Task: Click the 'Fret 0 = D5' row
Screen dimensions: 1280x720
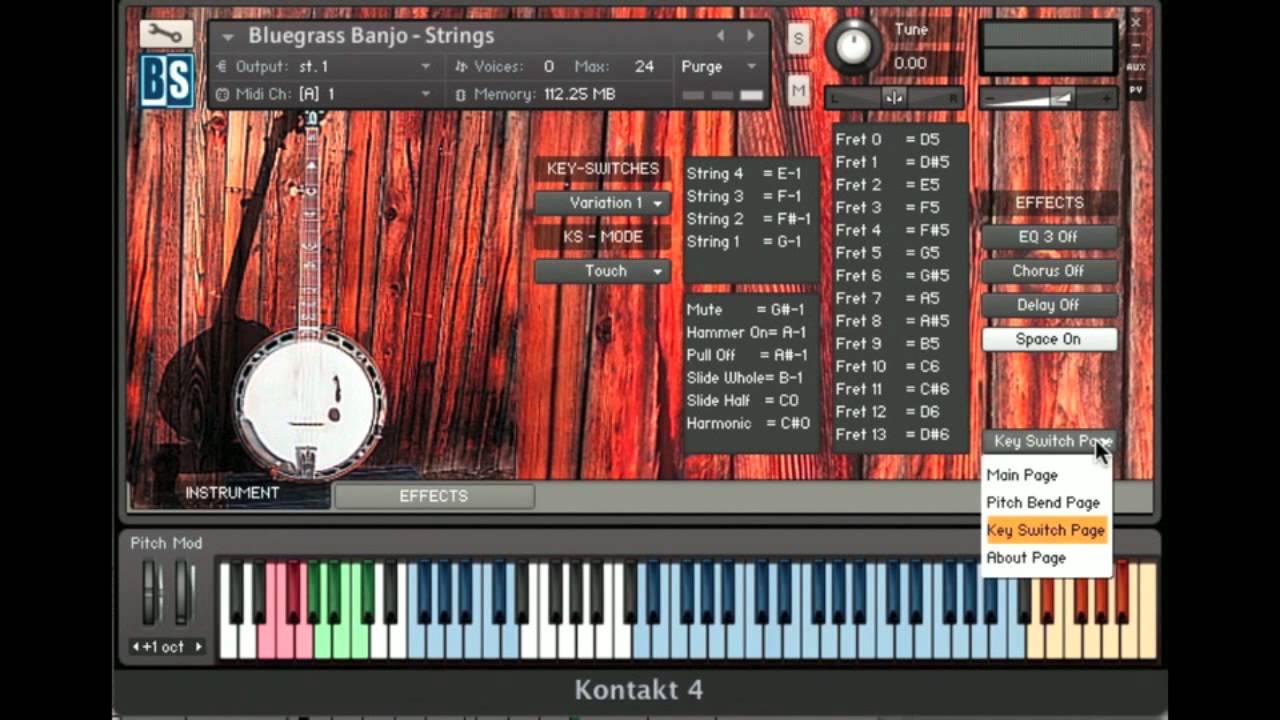Action: tap(888, 140)
